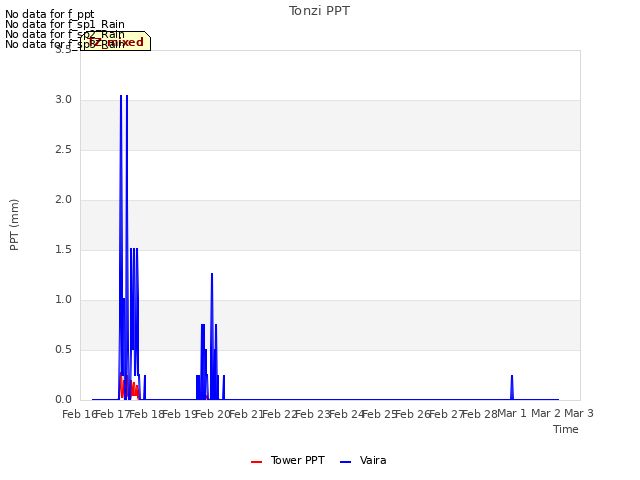Click the Feb 24 x-axis tick label
Screen dimensions: 640x480
tap(346, 414)
